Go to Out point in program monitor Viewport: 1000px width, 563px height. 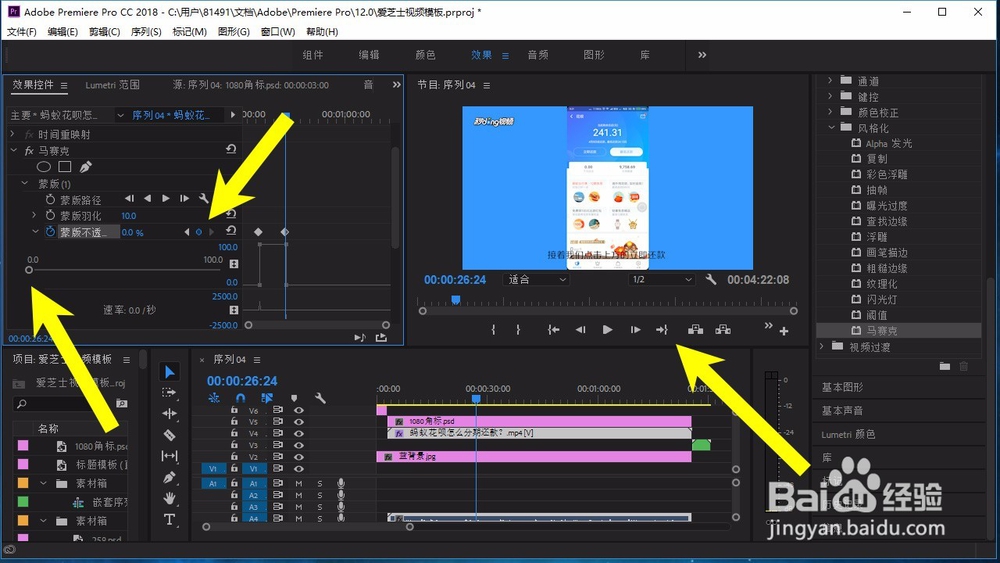pyautogui.click(x=661, y=330)
